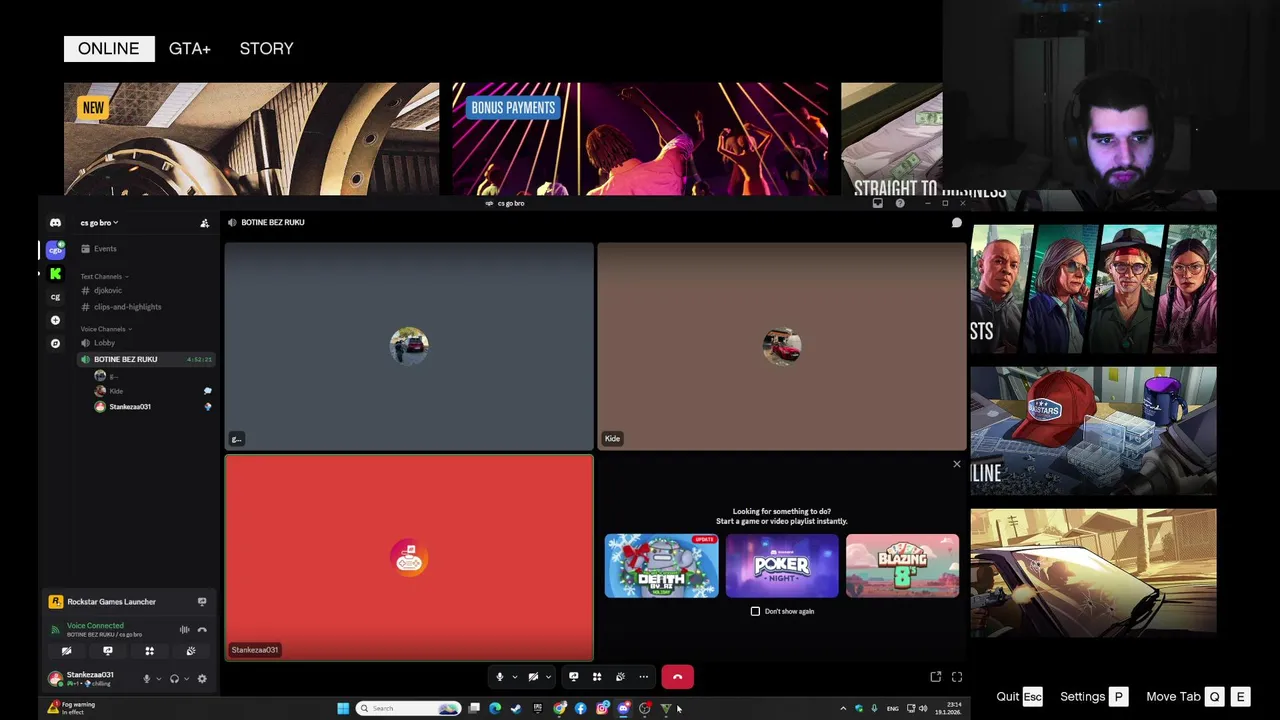Switch to the STORY tab
This screenshot has width=1280, height=720.
pos(266,48)
